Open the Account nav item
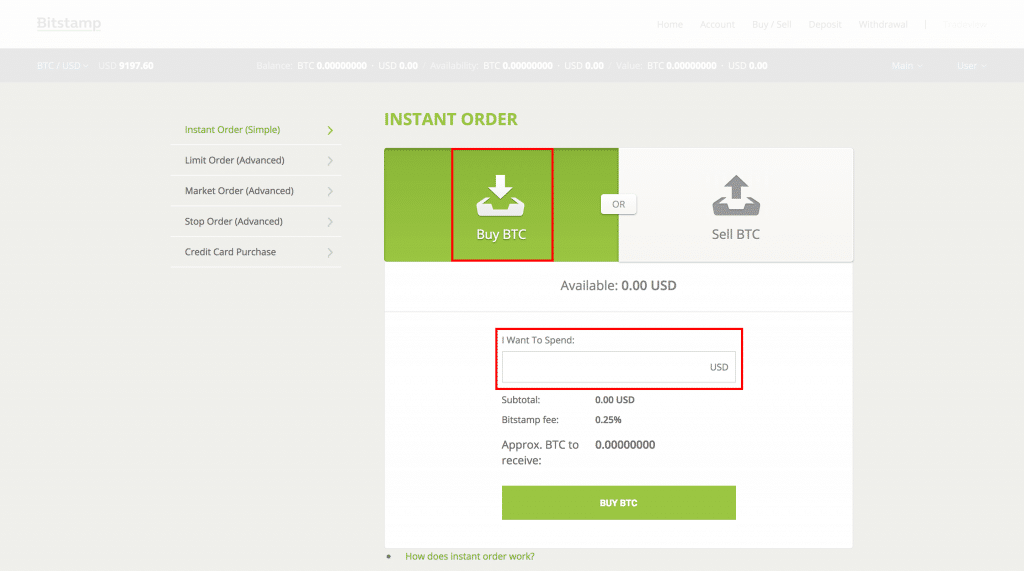The width and height of the screenshot is (1024, 571). pyautogui.click(x=717, y=24)
